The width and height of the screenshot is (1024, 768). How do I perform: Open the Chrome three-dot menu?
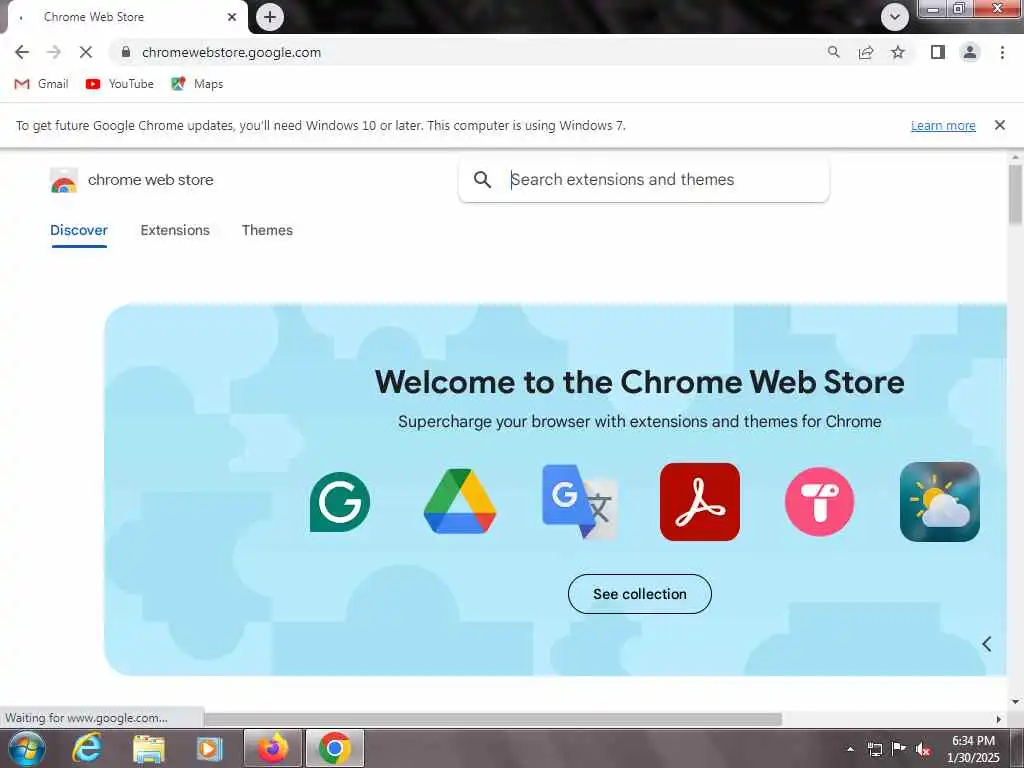[1002, 52]
